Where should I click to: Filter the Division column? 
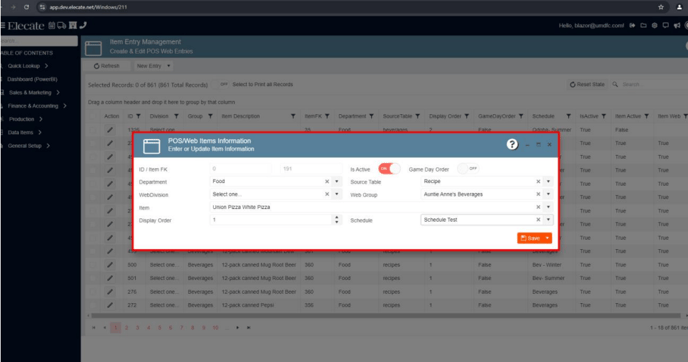tap(176, 116)
